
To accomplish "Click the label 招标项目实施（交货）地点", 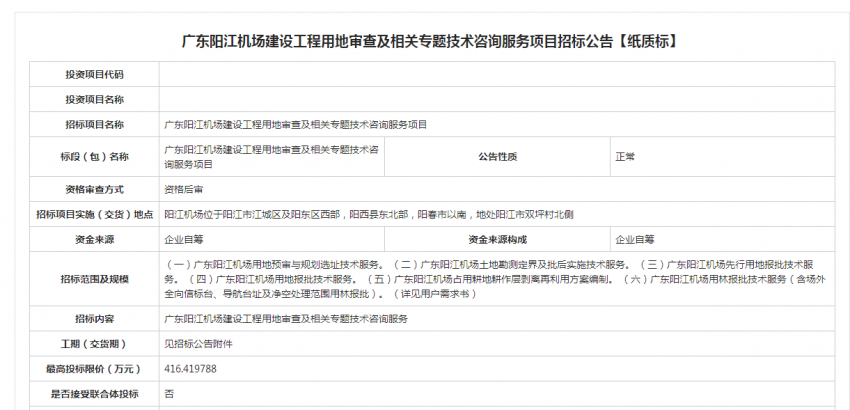I will pos(94,214).
